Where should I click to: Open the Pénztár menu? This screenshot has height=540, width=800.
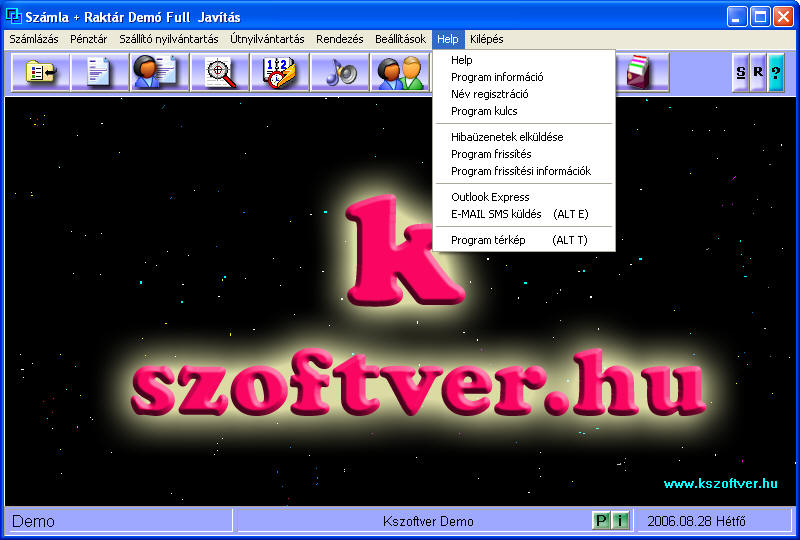(89, 39)
